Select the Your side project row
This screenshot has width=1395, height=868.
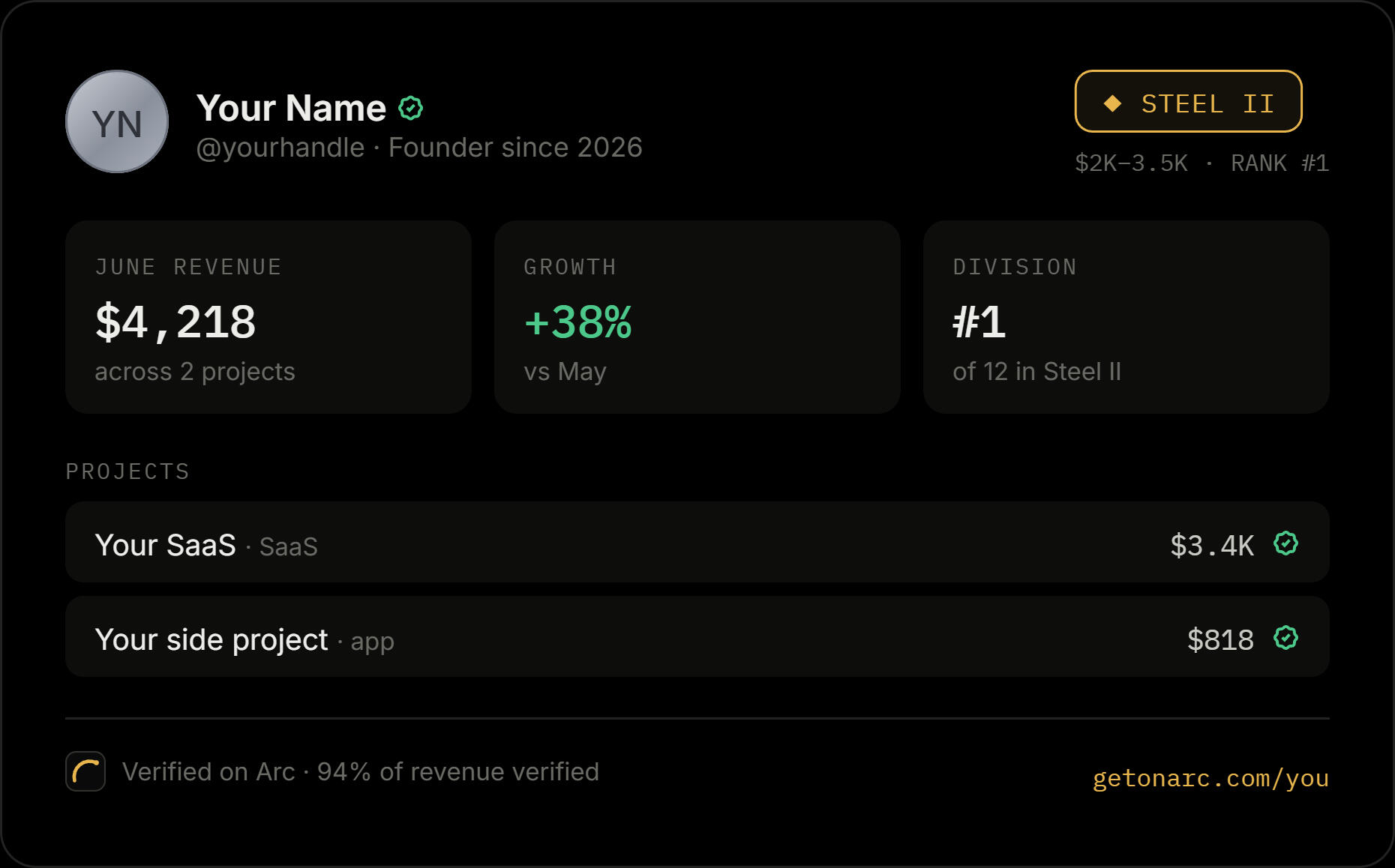697,636
